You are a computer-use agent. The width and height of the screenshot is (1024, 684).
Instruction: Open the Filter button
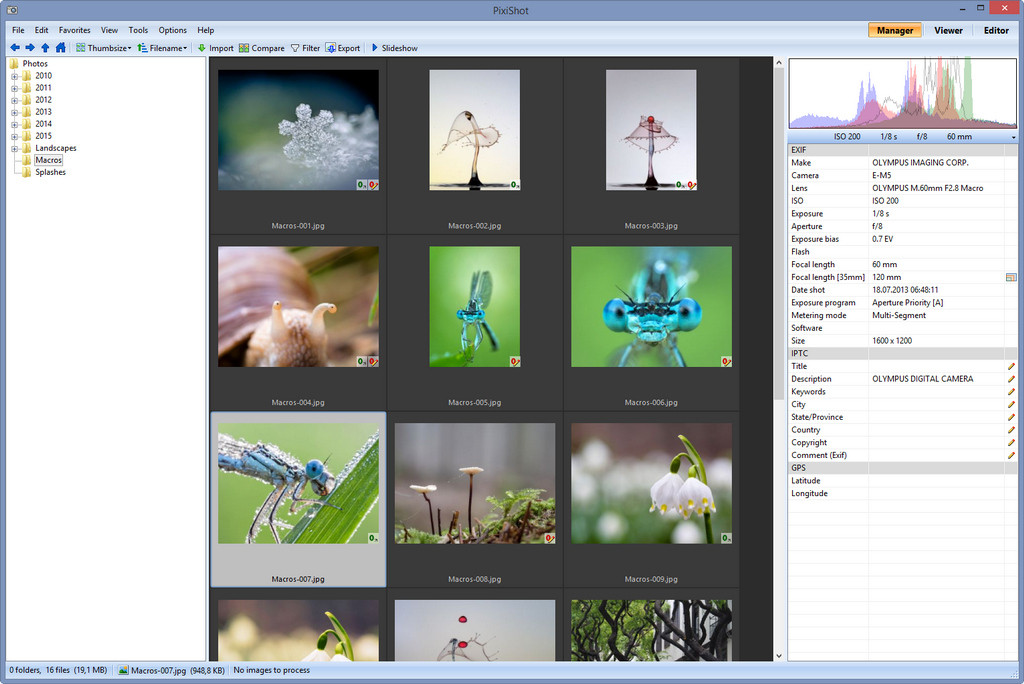[x=306, y=48]
